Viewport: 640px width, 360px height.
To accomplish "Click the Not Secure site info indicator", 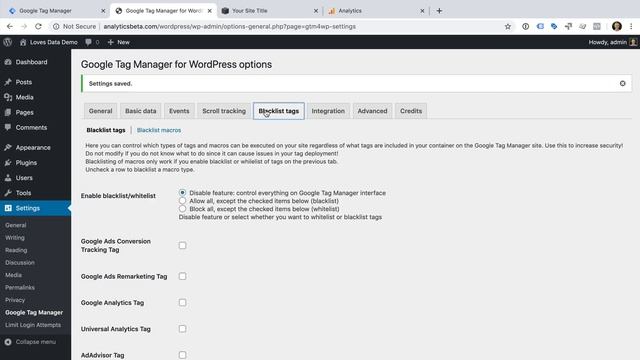I will pyautogui.click(x=74, y=27).
